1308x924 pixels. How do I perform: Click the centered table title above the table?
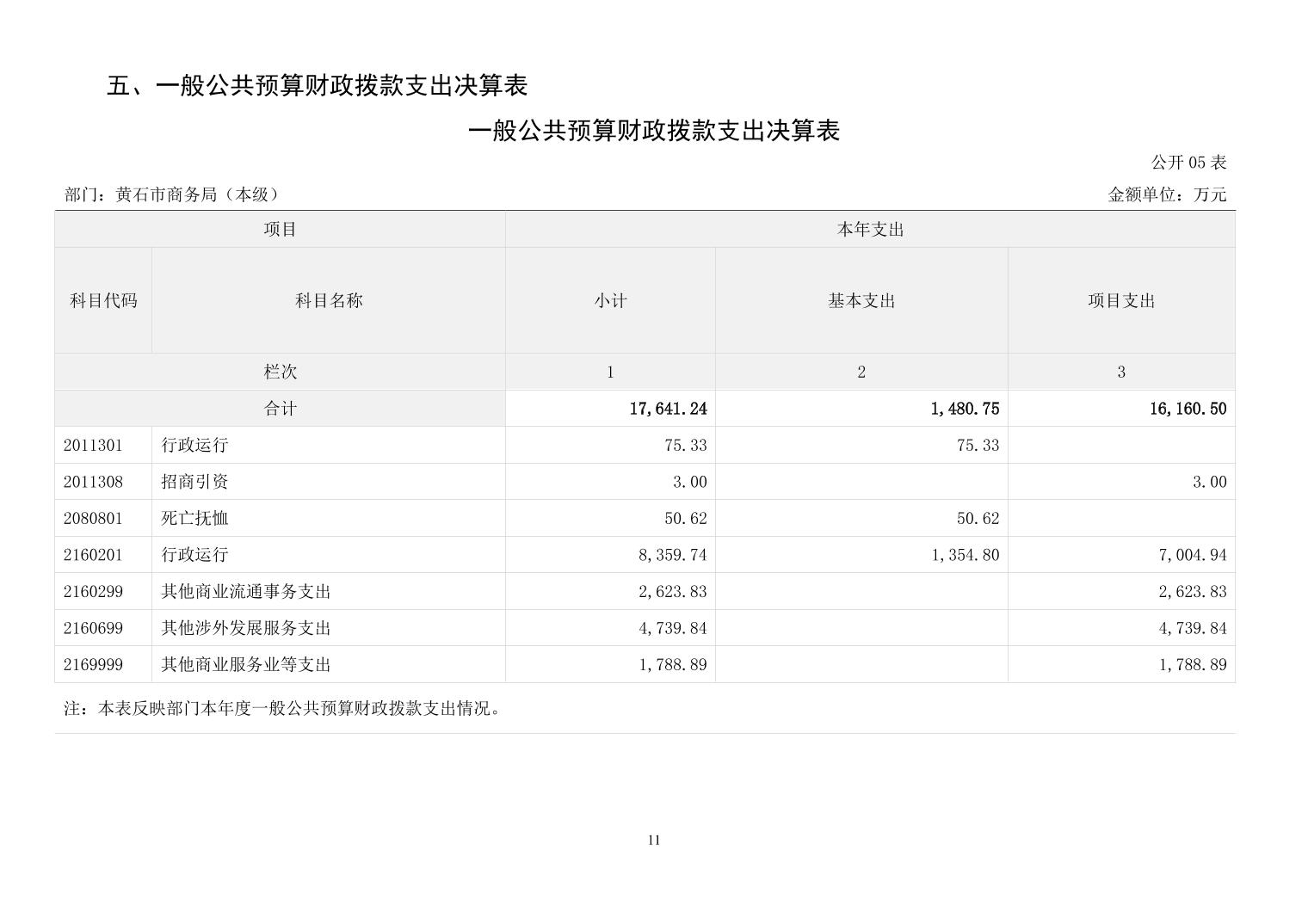tap(653, 131)
